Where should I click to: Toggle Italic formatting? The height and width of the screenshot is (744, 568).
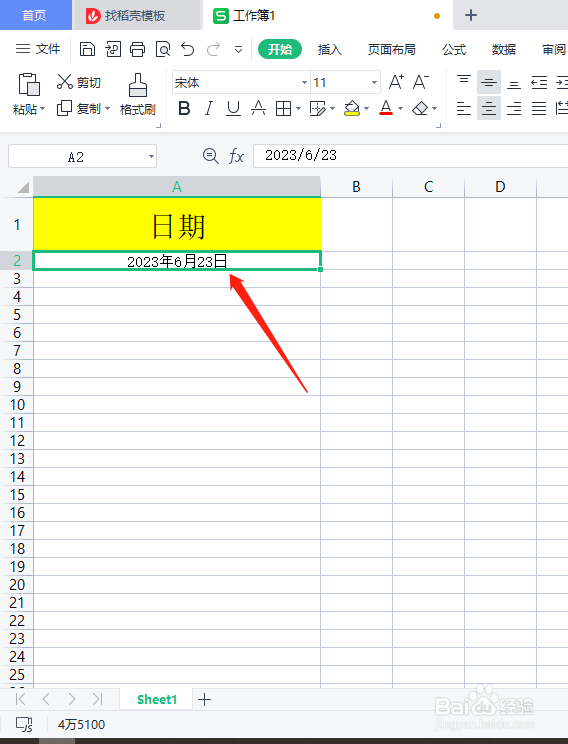[x=208, y=109]
